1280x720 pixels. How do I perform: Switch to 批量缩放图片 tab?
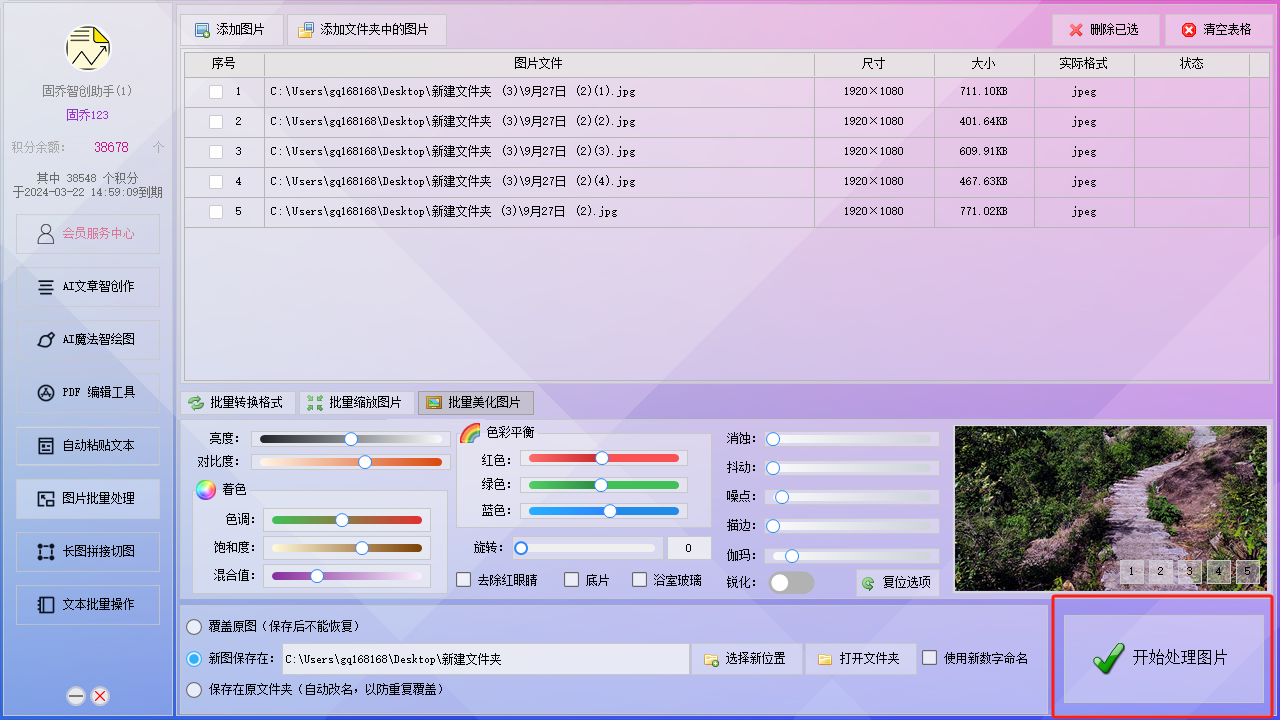(x=356, y=403)
